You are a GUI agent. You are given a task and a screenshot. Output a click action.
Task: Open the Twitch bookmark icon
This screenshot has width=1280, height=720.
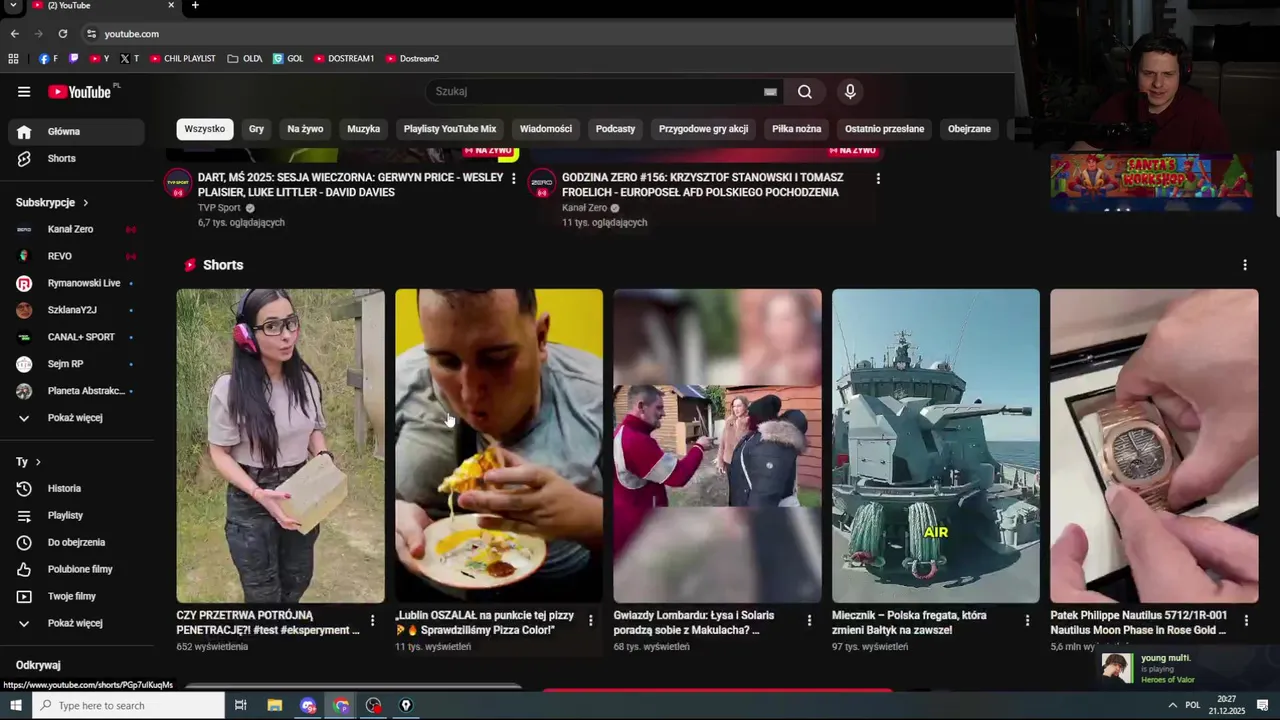click(x=74, y=59)
